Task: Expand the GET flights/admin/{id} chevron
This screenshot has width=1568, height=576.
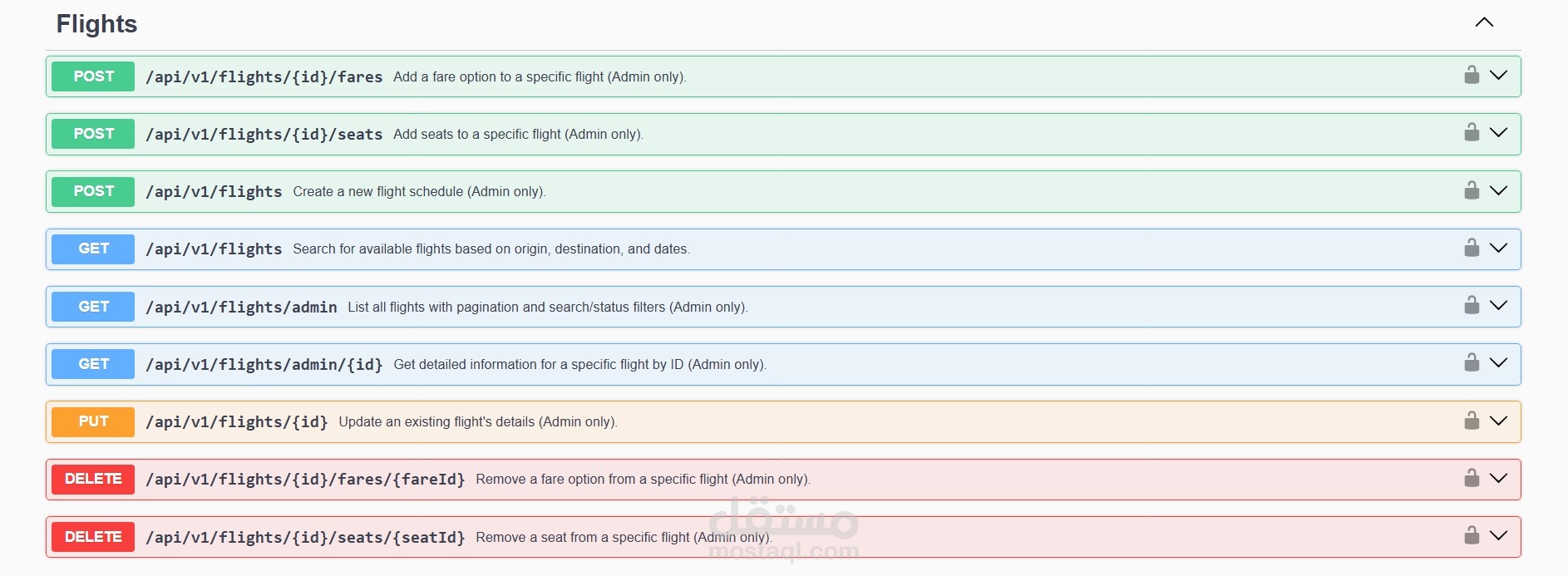Action: click(x=1498, y=363)
